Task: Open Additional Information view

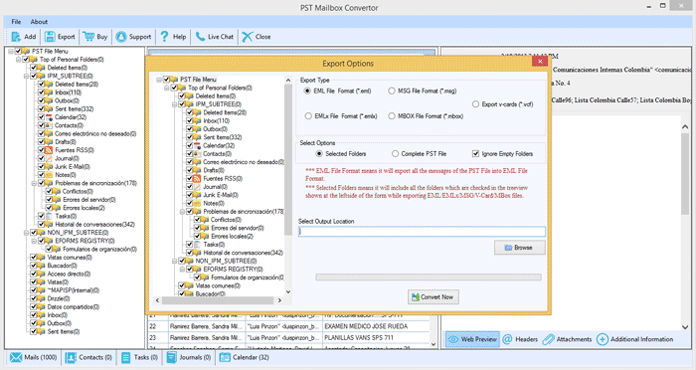Action: [x=635, y=339]
